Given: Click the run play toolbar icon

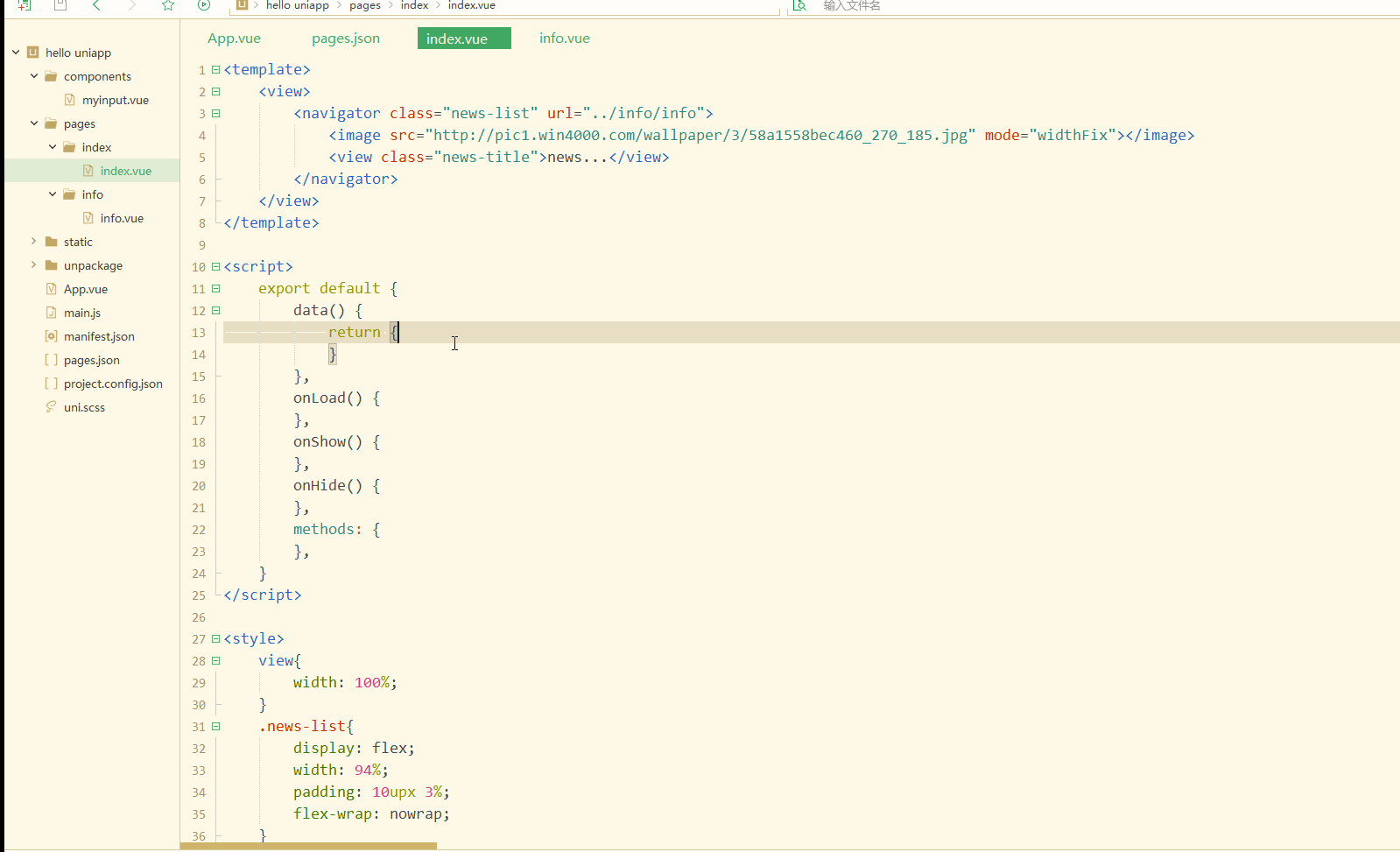Looking at the screenshot, I should click(204, 5).
